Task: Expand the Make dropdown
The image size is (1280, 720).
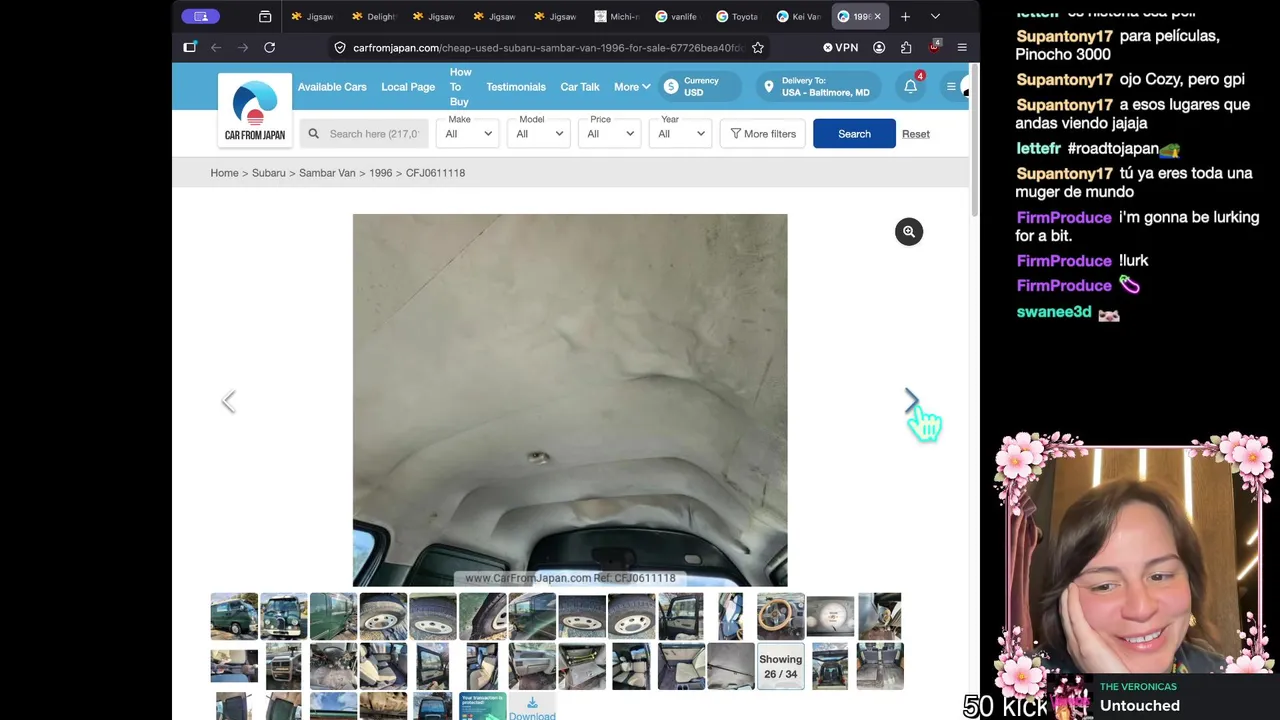Action: pos(467,134)
